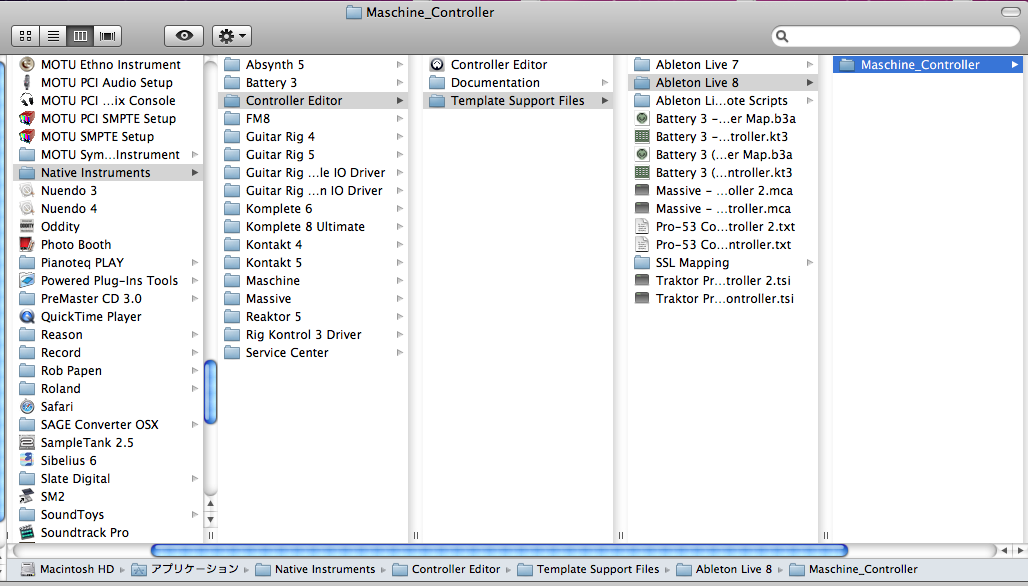Click the Traktor Pr…troller 2.tsi icon
1028x586 pixels.
click(642, 281)
